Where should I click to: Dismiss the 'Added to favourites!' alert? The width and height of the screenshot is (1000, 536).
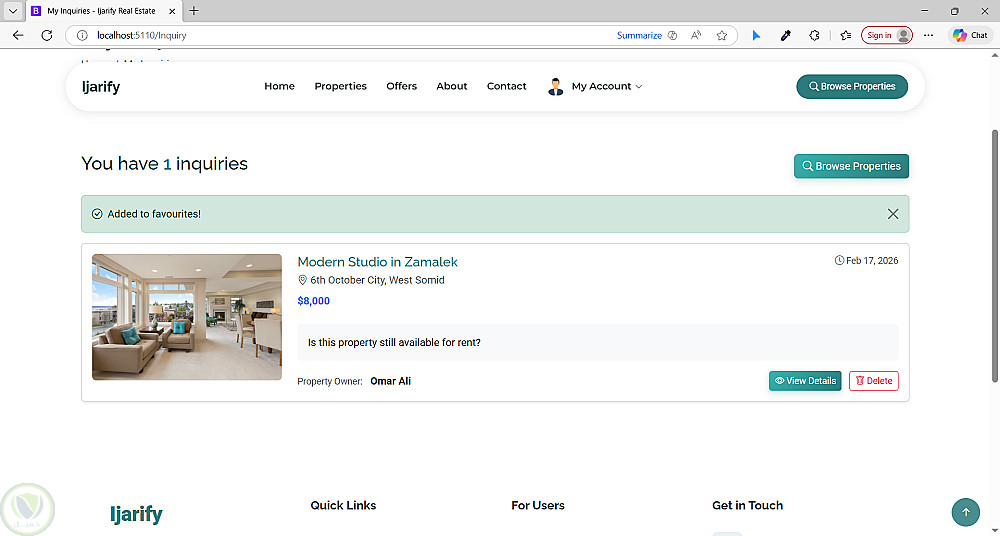[893, 214]
